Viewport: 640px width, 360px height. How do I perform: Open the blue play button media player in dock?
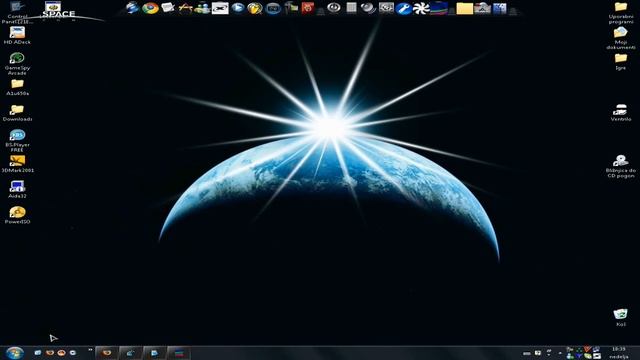click(238, 8)
